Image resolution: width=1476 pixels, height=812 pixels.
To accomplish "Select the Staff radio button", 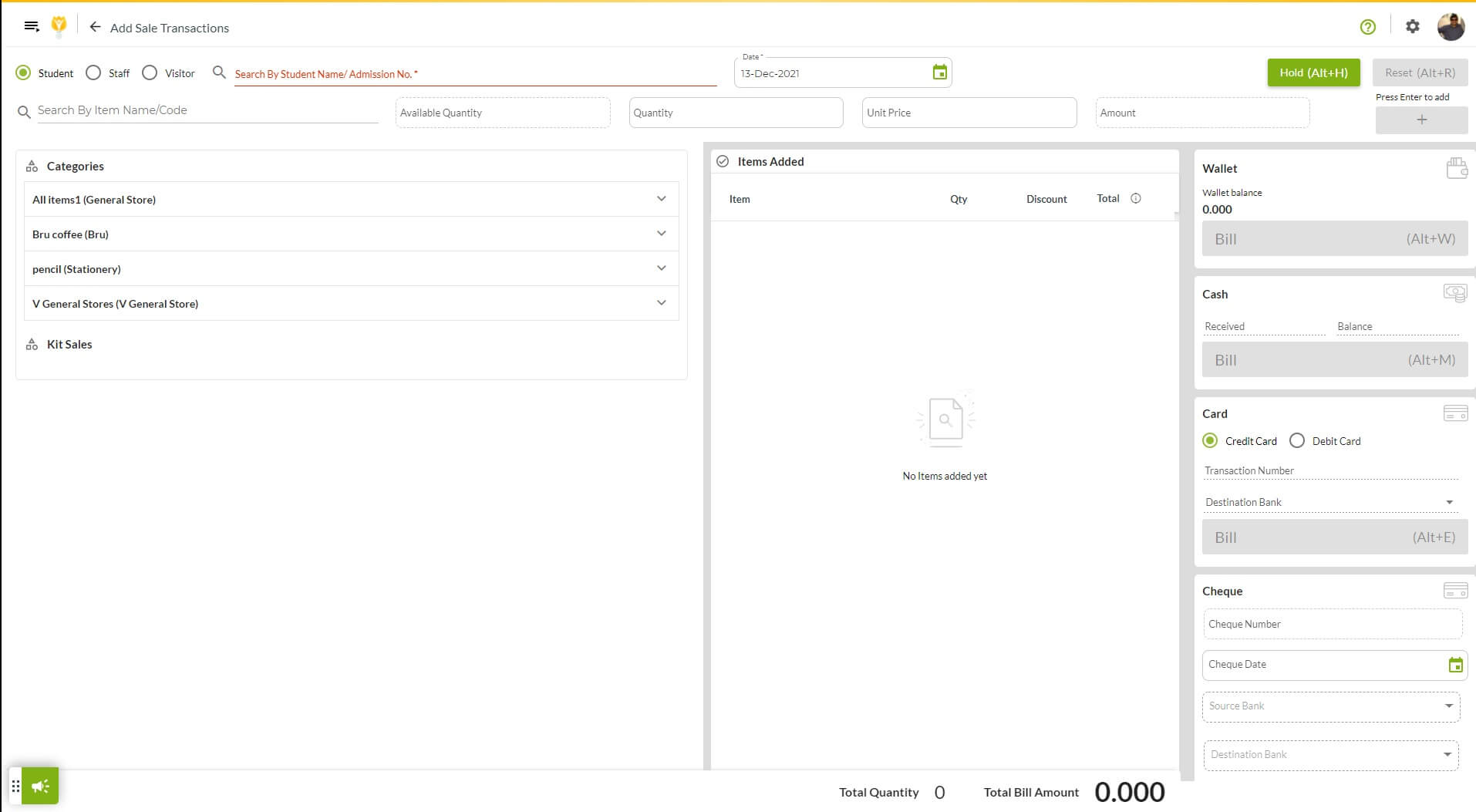I will click(93, 73).
